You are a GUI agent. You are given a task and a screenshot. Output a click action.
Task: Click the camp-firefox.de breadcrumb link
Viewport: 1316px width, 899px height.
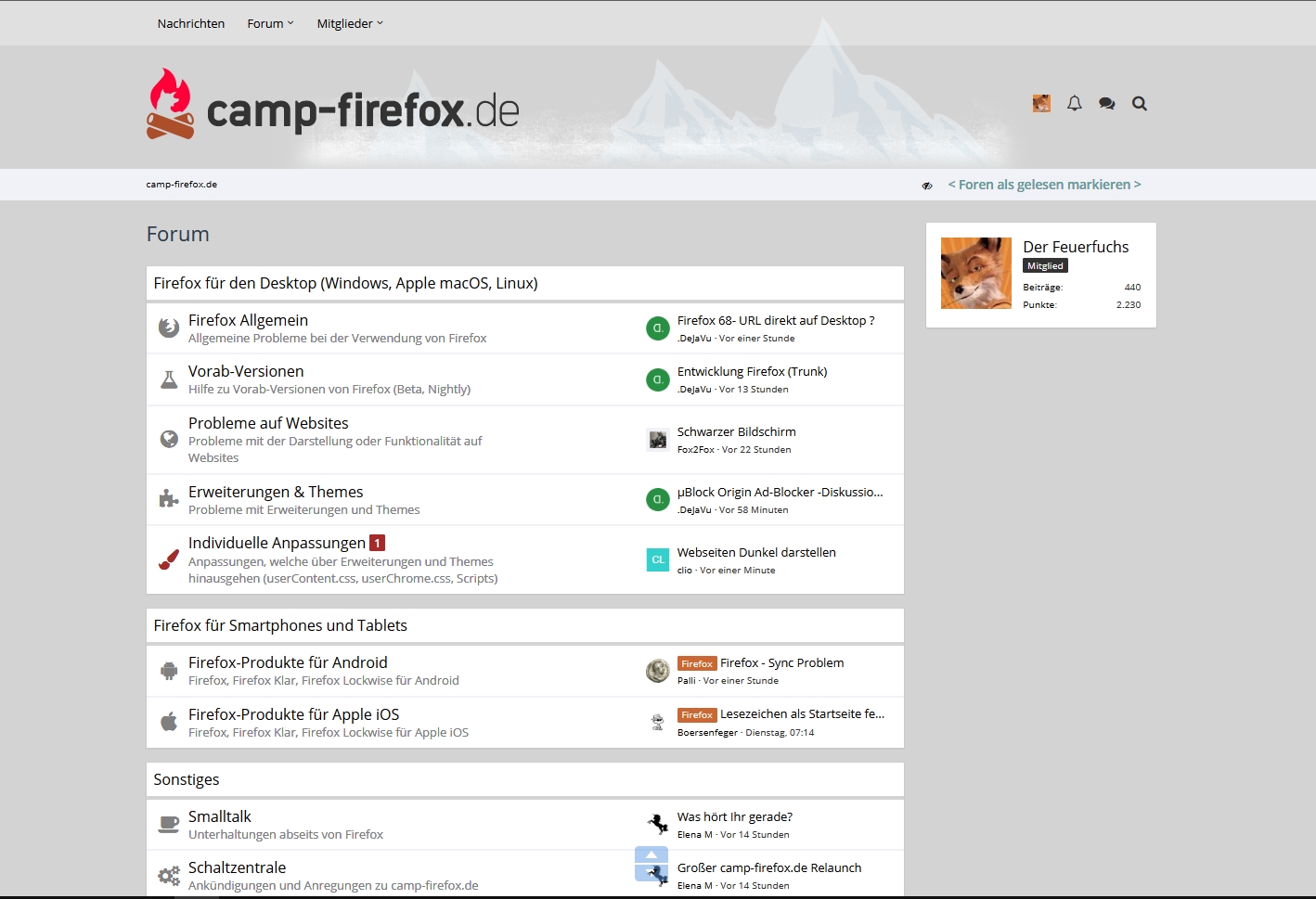point(181,184)
